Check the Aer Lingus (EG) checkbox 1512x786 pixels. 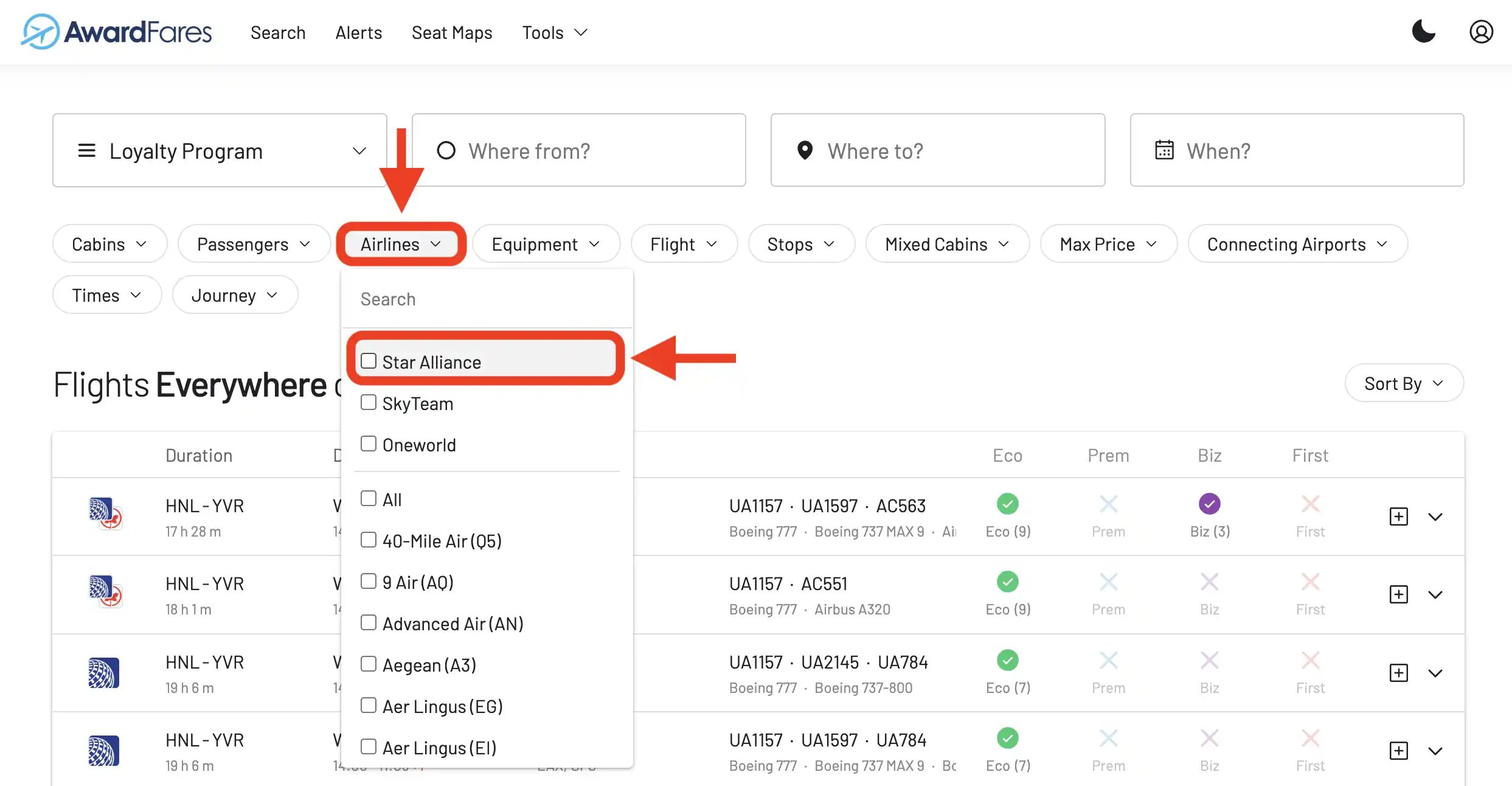pos(368,705)
